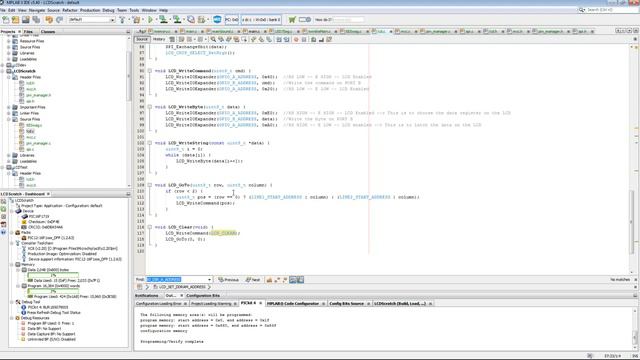Select pin_manager.h under LCDScratch Header Files

coord(38,95)
